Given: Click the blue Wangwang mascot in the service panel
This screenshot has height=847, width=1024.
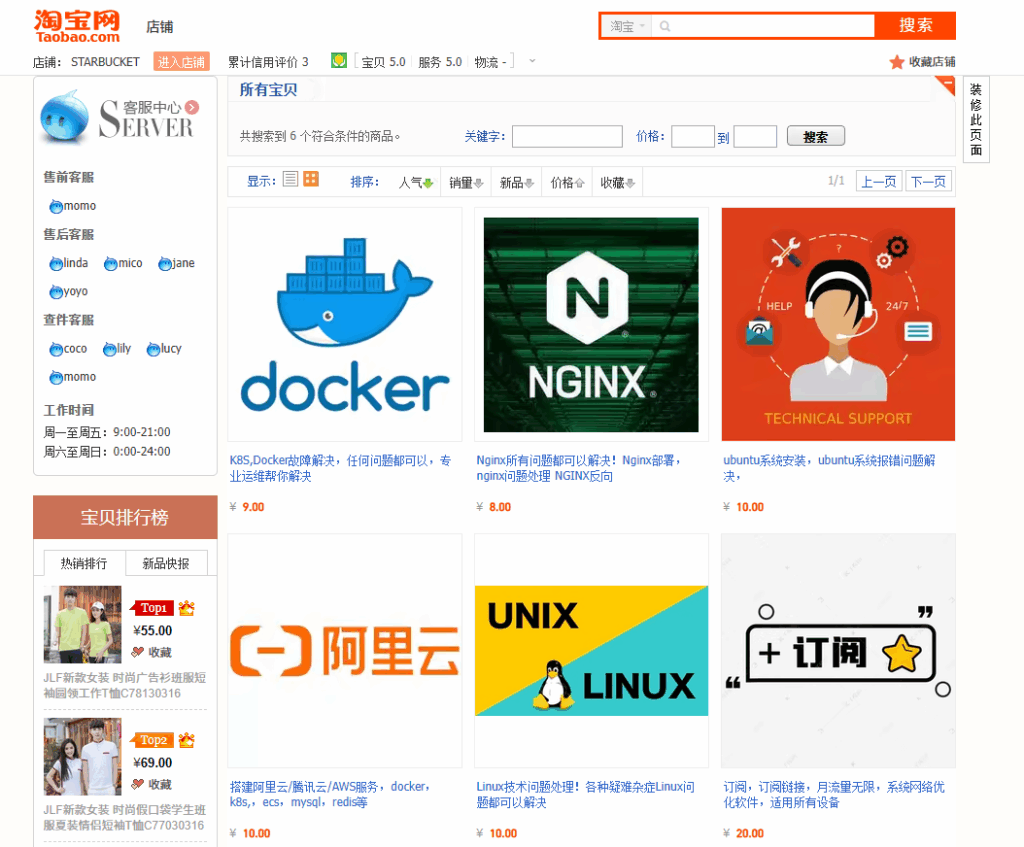Looking at the screenshot, I should (64, 117).
